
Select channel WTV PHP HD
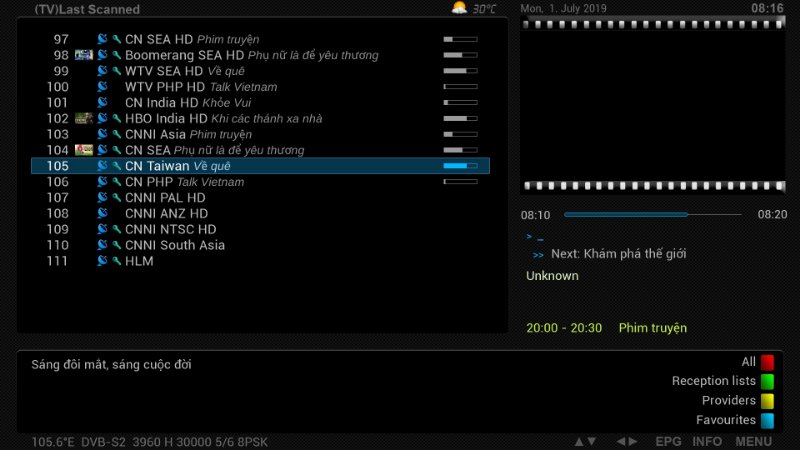click(260, 87)
